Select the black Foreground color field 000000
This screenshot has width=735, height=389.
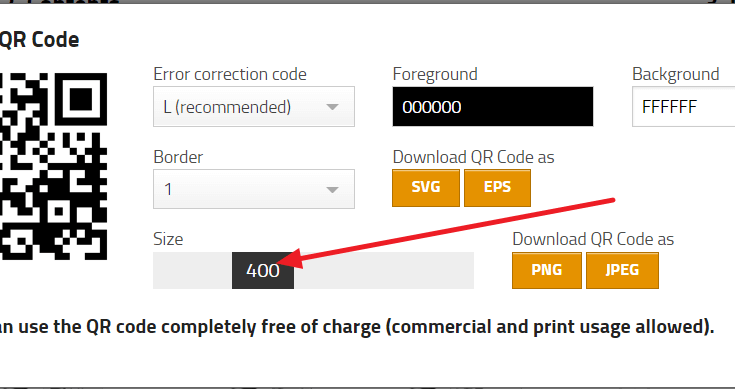pyautogui.click(x=493, y=106)
